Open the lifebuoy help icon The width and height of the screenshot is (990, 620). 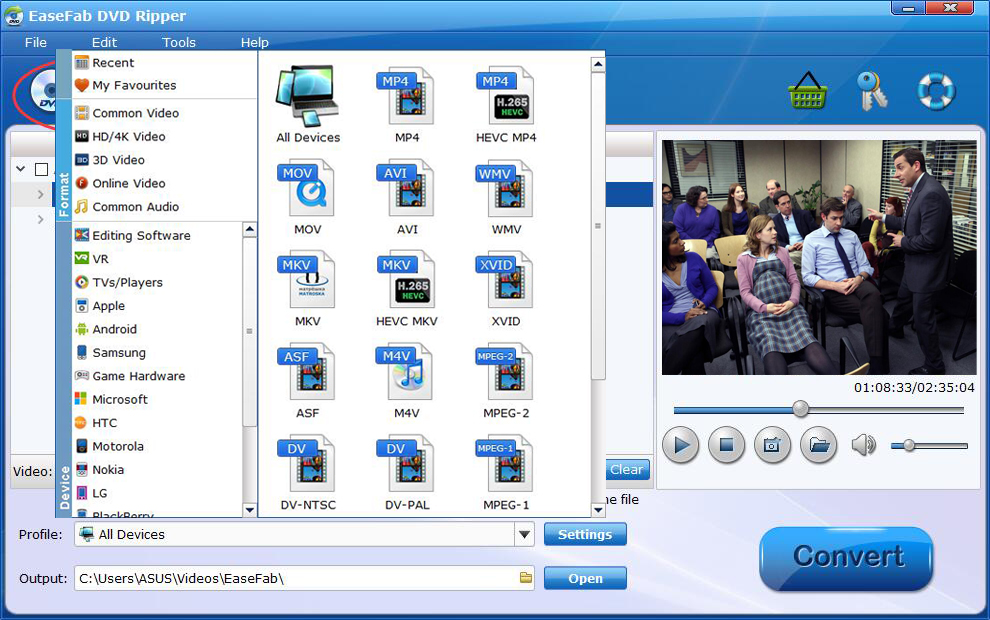(x=936, y=91)
